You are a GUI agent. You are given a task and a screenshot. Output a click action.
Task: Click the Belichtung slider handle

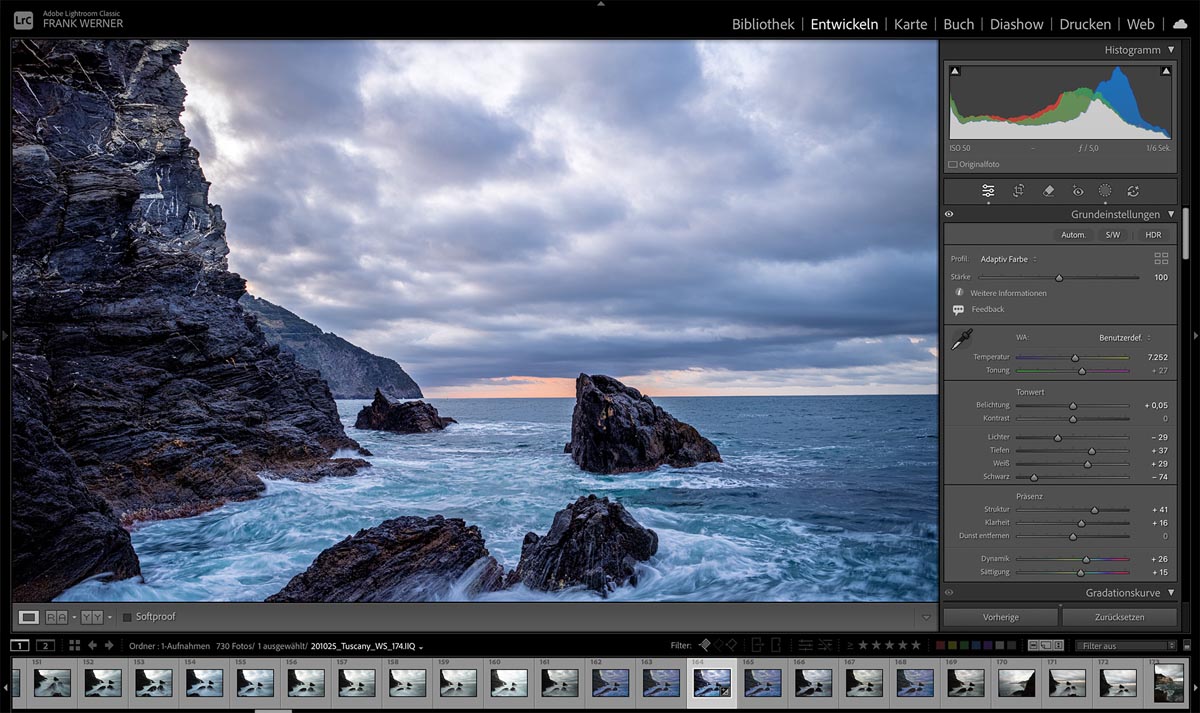(x=1073, y=406)
